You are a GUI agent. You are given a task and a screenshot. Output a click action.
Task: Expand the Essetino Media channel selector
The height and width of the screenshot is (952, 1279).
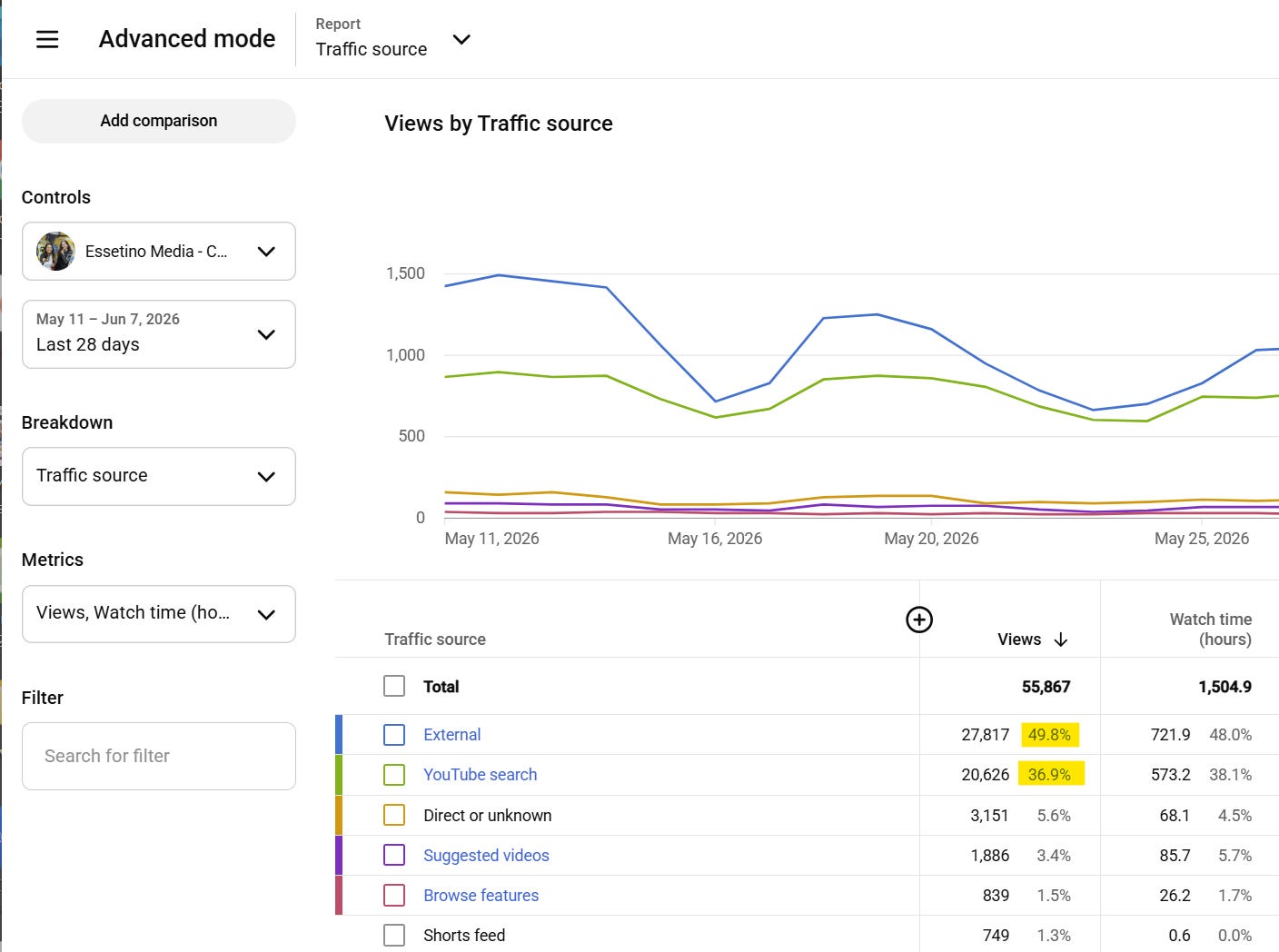coord(159,252)
